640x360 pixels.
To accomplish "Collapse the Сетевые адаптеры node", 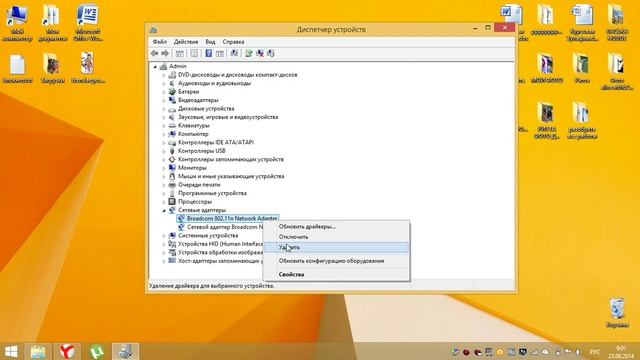I will tap(164, 210).
